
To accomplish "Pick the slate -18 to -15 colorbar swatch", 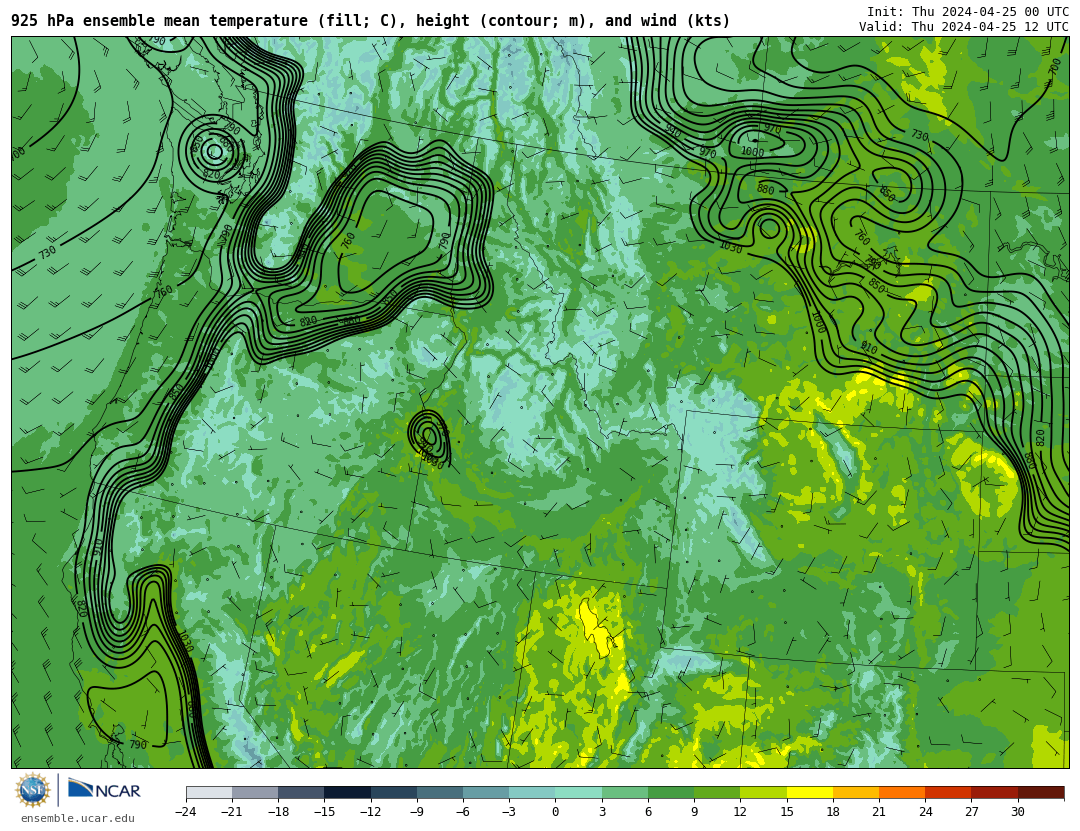I will point(302,792).
